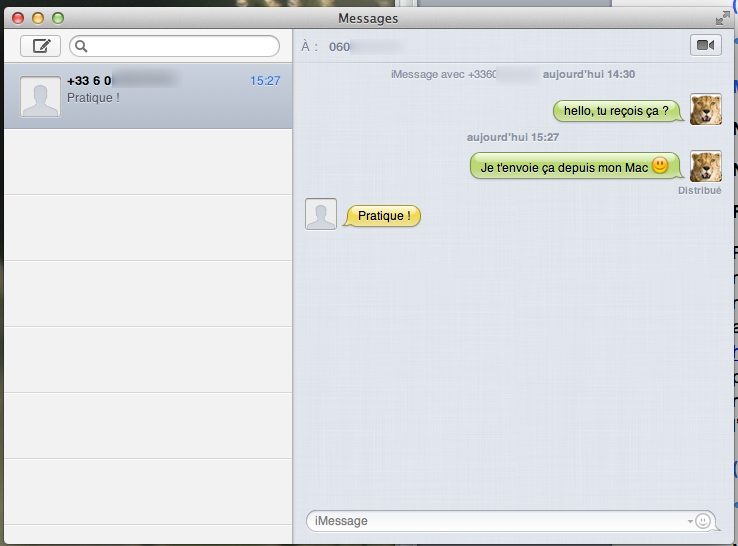Click the sender's gray avatar beside 'Pratique !'
Viewport: 738px width, 546px height.
[321, 214]
